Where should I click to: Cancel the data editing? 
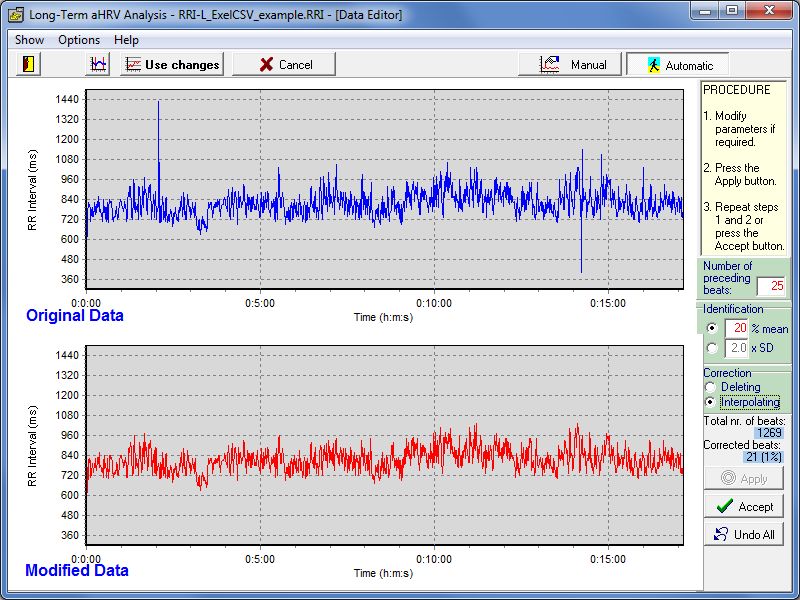(x=284, y=64)
